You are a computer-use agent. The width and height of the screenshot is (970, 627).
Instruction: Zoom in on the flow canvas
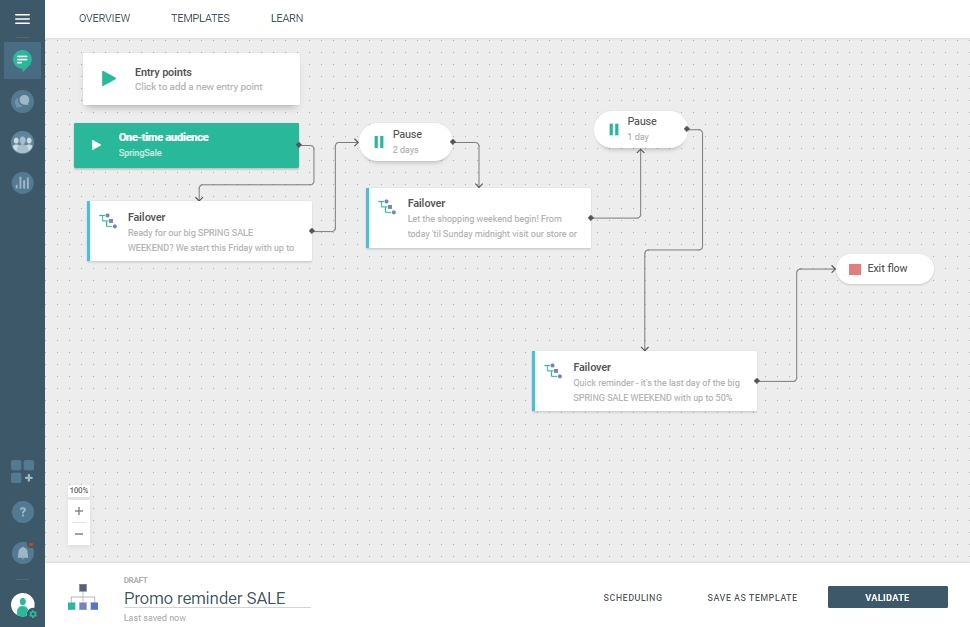click(x=79, y=511)
